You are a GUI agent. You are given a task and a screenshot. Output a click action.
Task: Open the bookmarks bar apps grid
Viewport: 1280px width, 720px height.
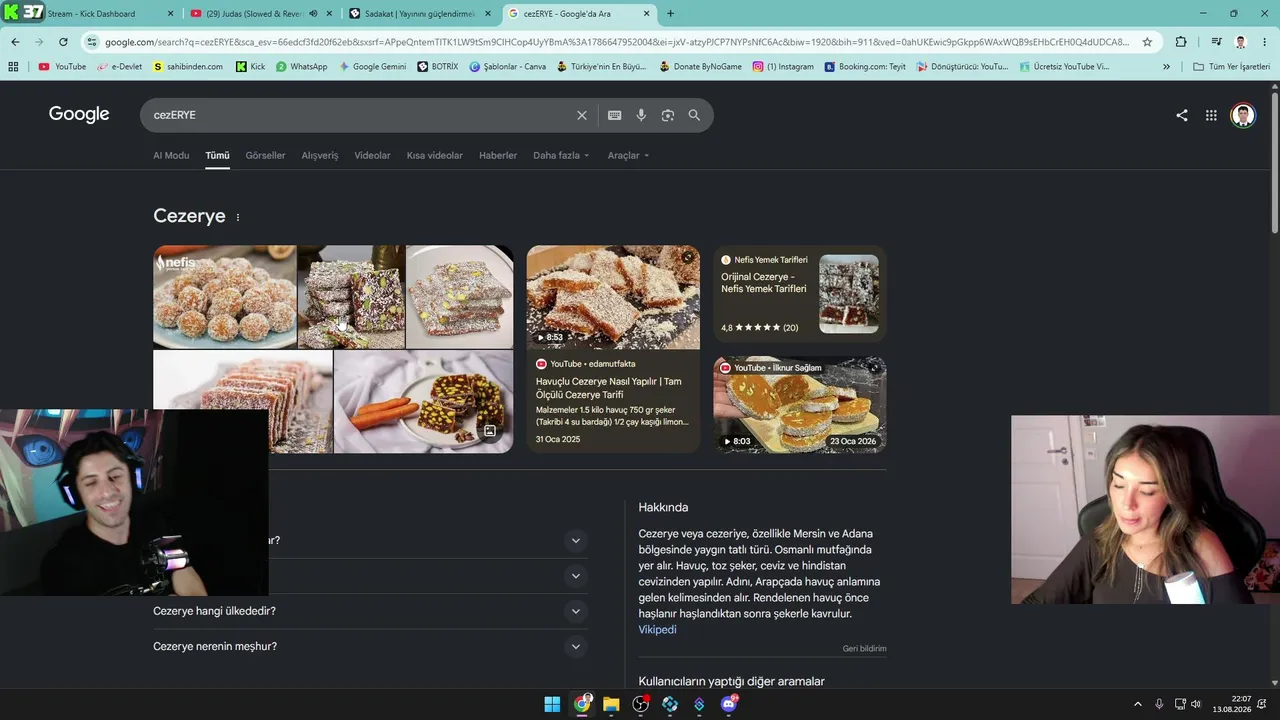13,67
